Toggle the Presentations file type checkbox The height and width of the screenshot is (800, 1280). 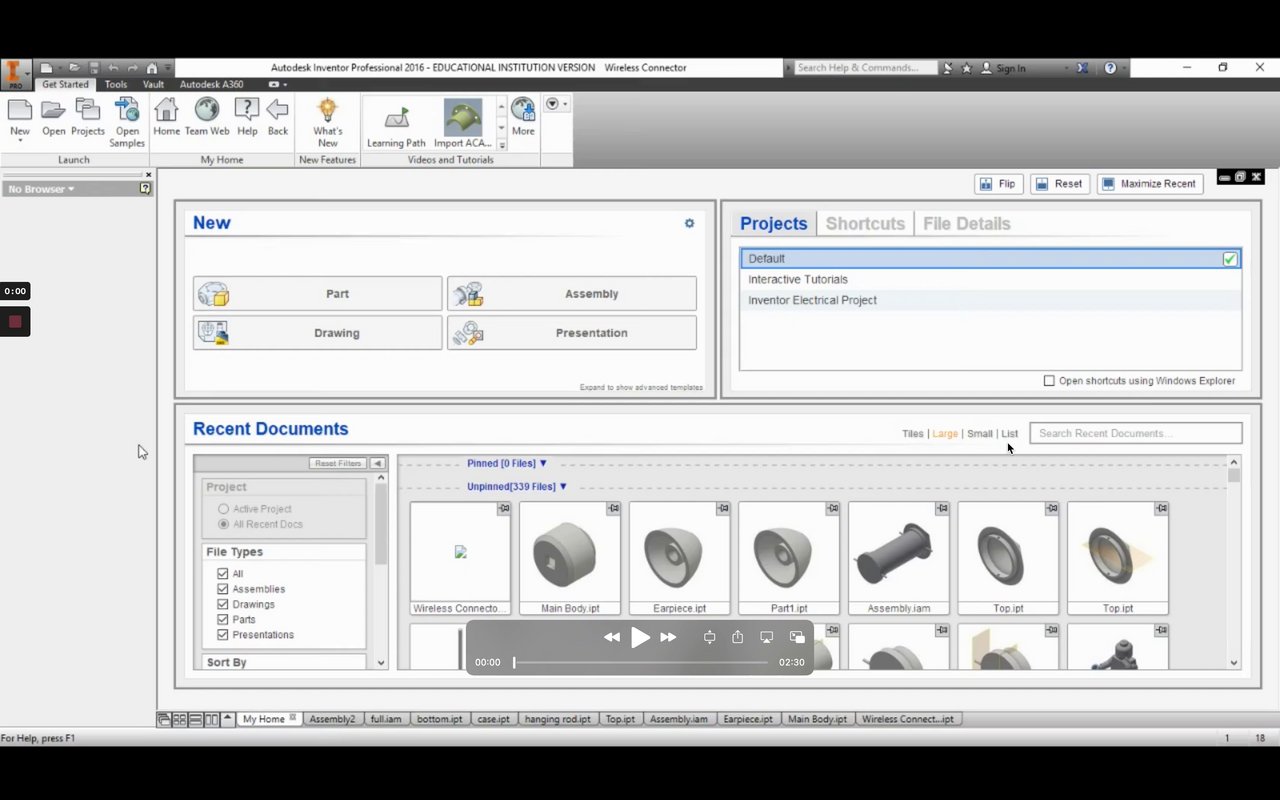(223, 634)
